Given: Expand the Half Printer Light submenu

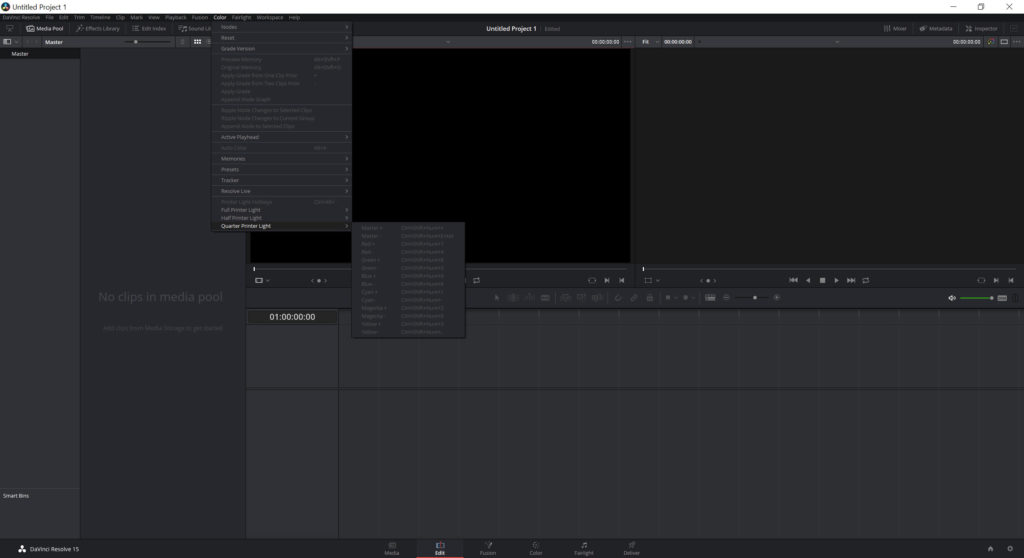Looking at the screenshot, I should tap(281, 218).
